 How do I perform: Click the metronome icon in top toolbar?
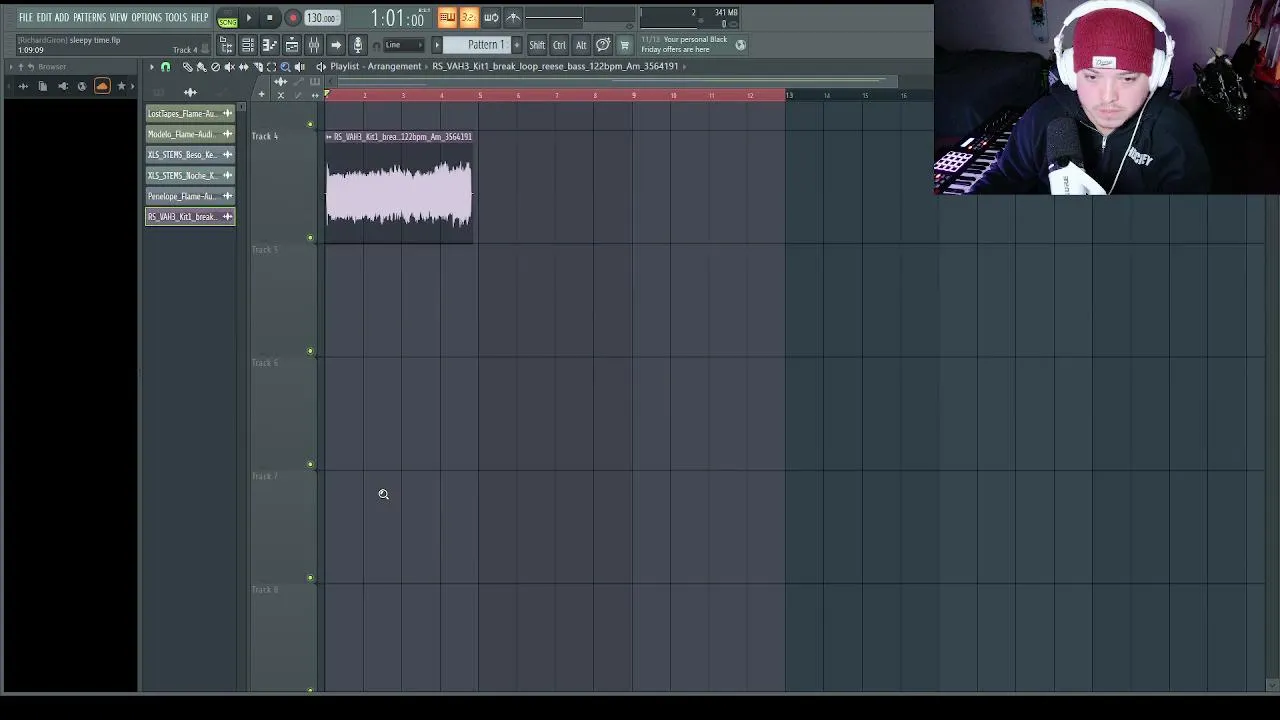513,17
